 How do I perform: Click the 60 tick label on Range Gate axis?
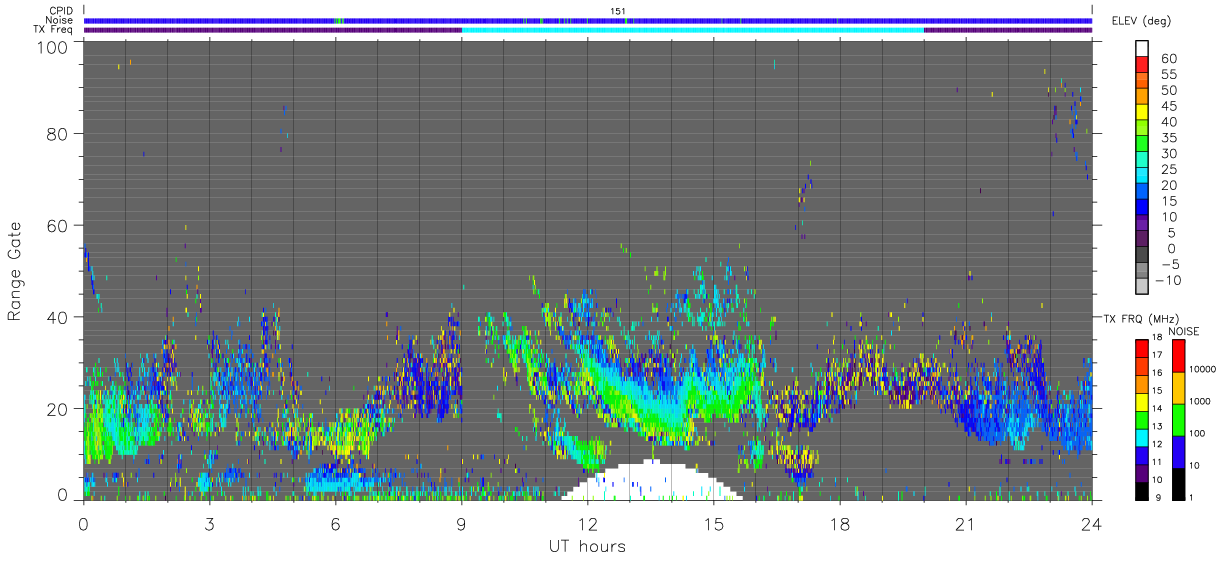coord(58,225)
